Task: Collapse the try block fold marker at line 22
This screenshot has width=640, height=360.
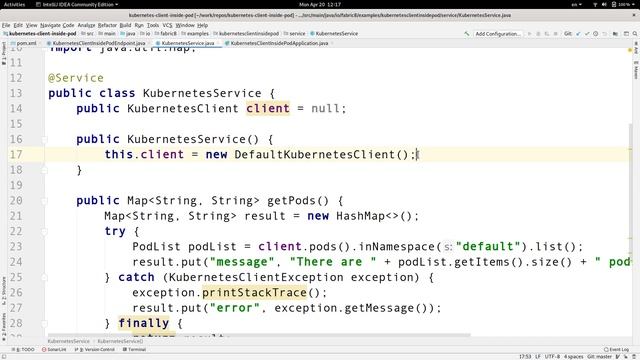Action: coord(44,231)
